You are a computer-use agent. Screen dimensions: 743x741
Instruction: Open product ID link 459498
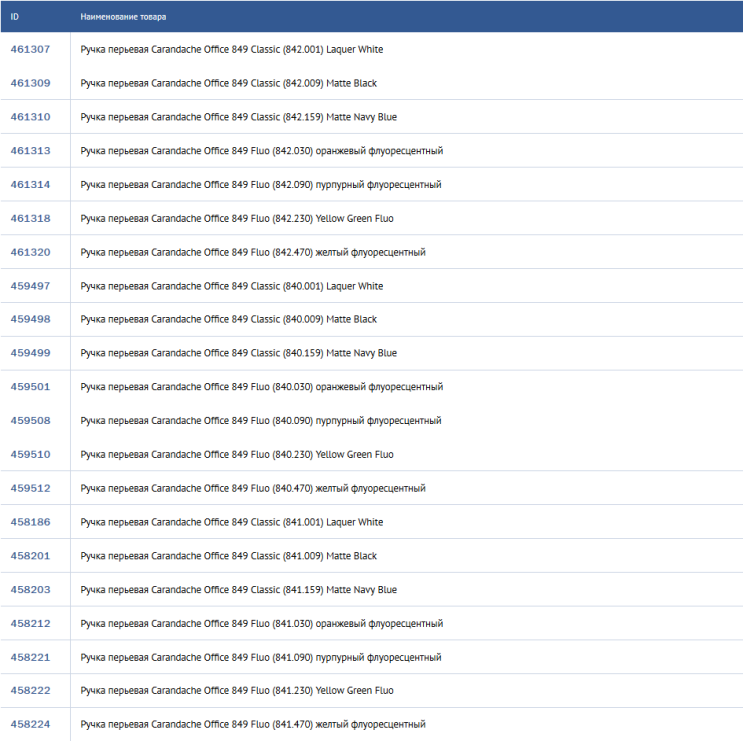tap(30, 319)
